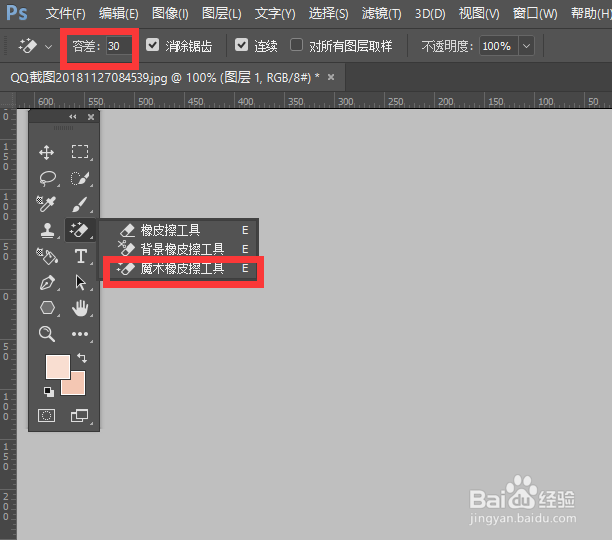
Task: Open the 图层(L) menu
Action: tap(222, 14)
